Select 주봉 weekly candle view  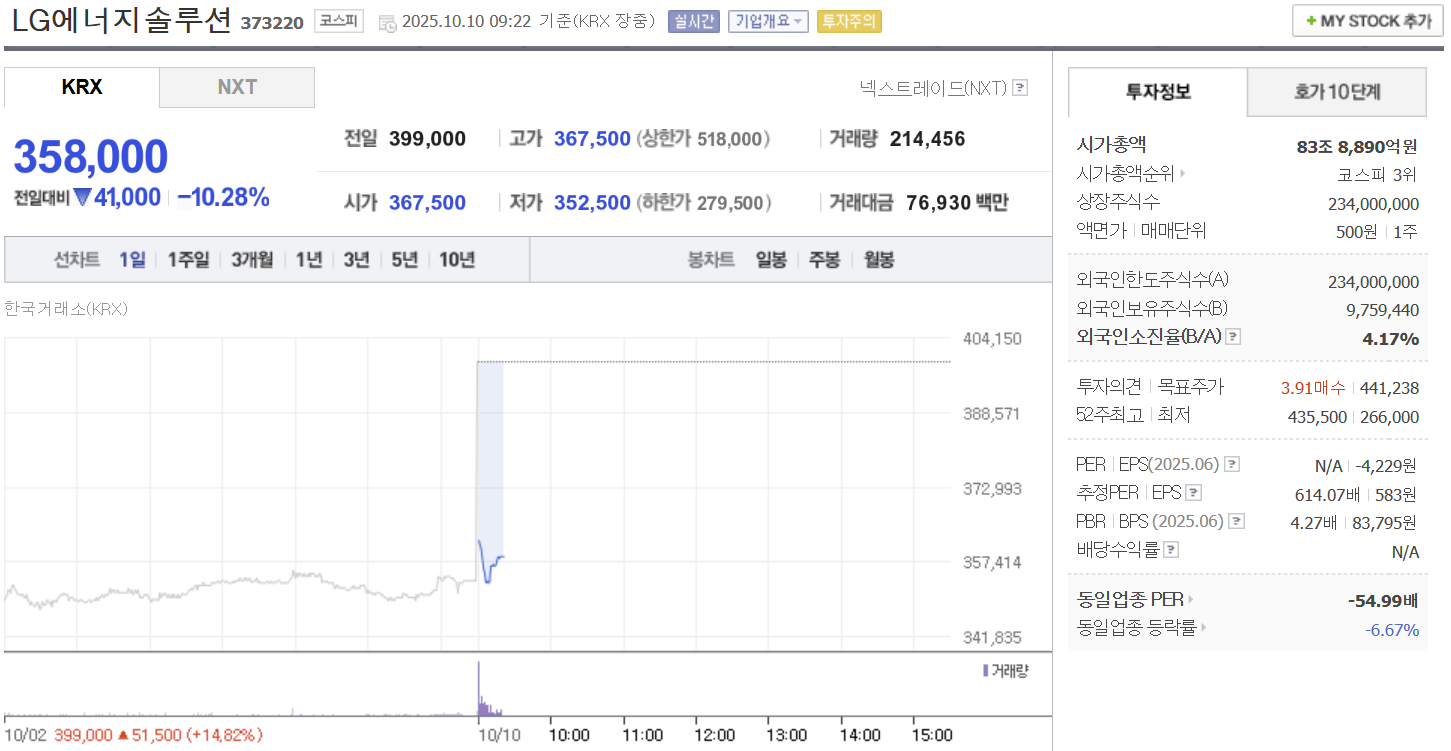[x=823, y=258]
